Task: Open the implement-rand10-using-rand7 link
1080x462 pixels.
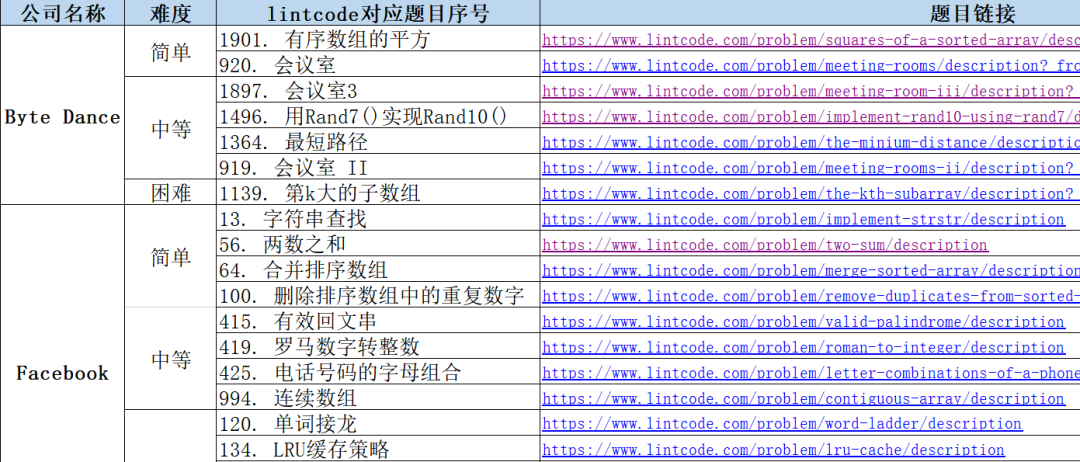Action: point(811,117)
